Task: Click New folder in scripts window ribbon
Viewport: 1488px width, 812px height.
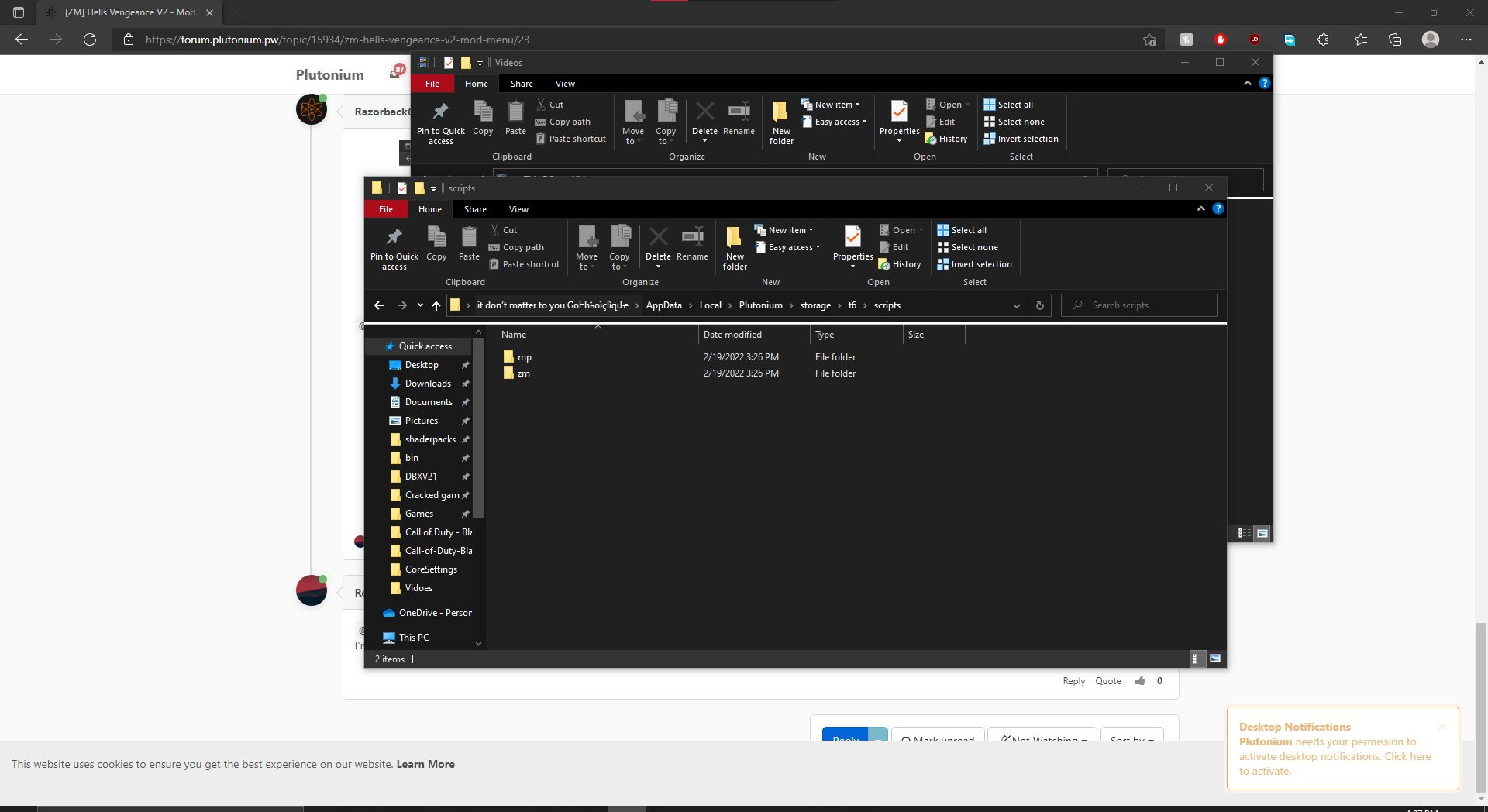Action: tap(735, 248)
